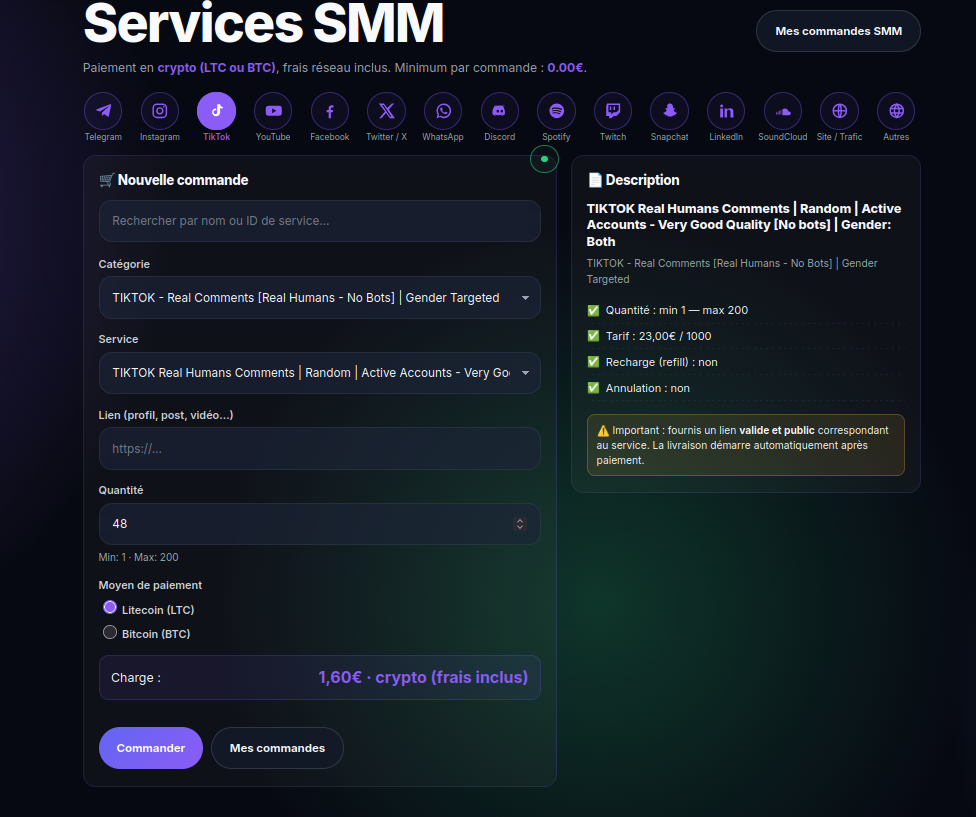Viewport: 976px width, 817px height.
Task: Open the SoundCloud services icon
Action: pos(783,111)
